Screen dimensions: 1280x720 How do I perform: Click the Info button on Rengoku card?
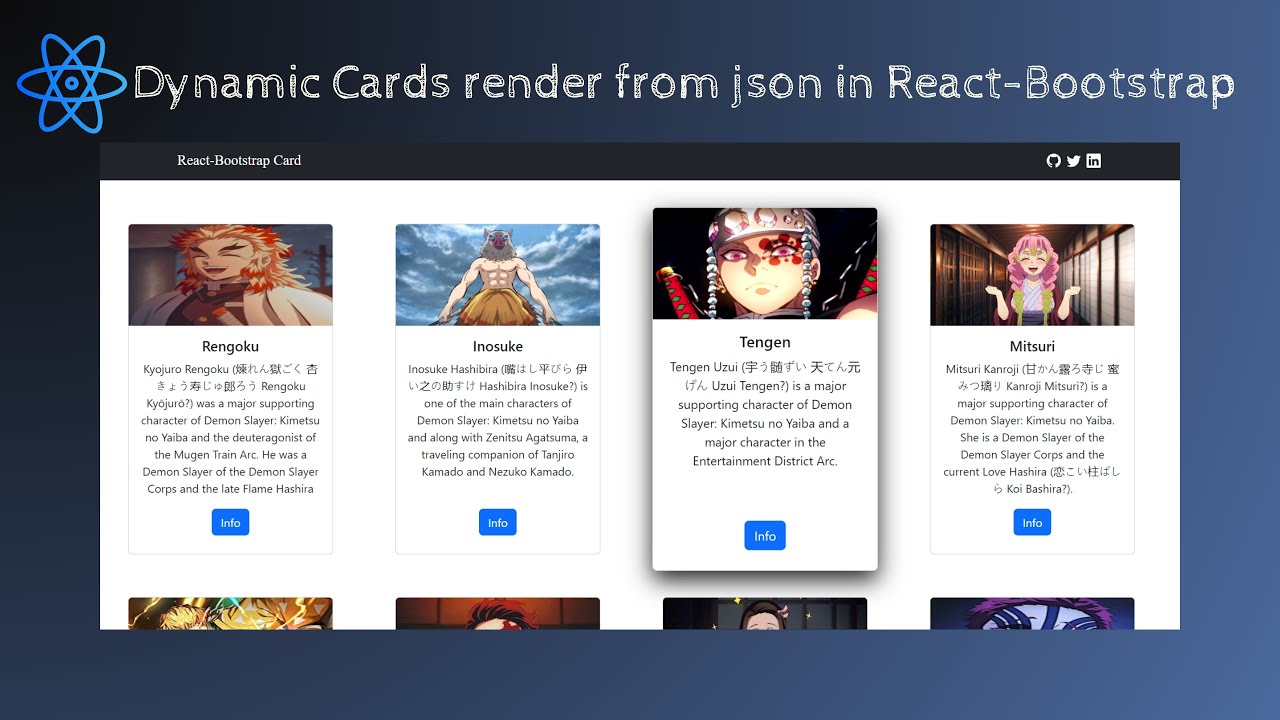pos(230,522)
